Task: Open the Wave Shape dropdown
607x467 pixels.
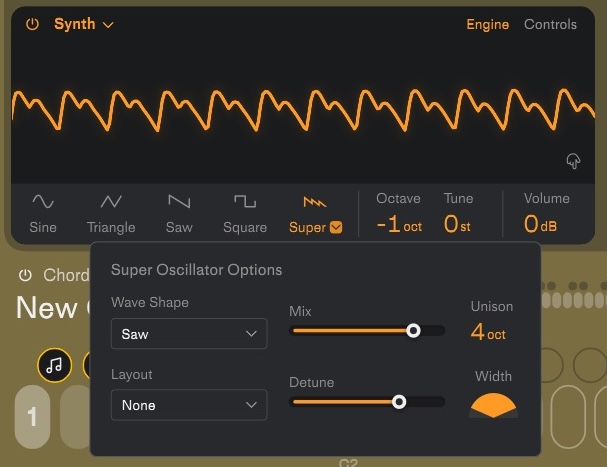Action: pos(189,334)
